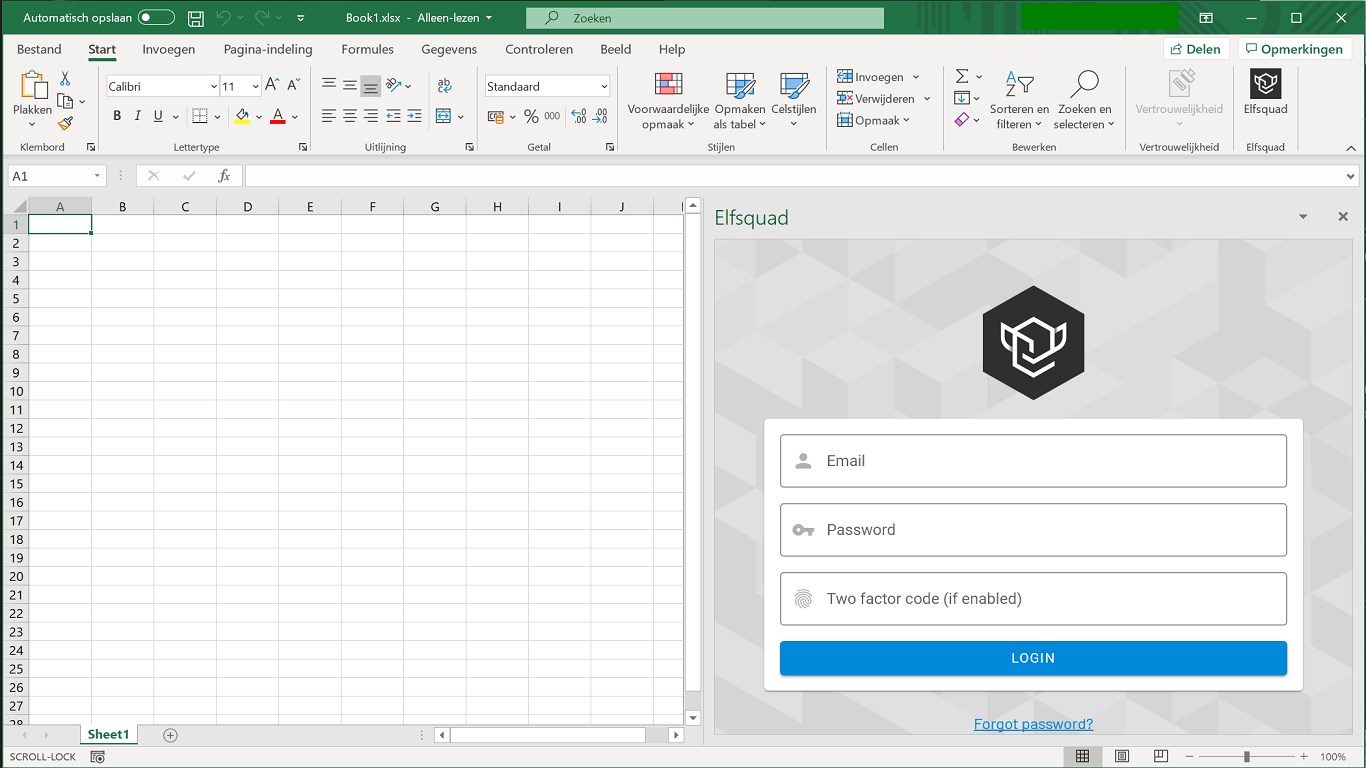Expand the Verwijderen cells dropdown

(x=927, y=99)
